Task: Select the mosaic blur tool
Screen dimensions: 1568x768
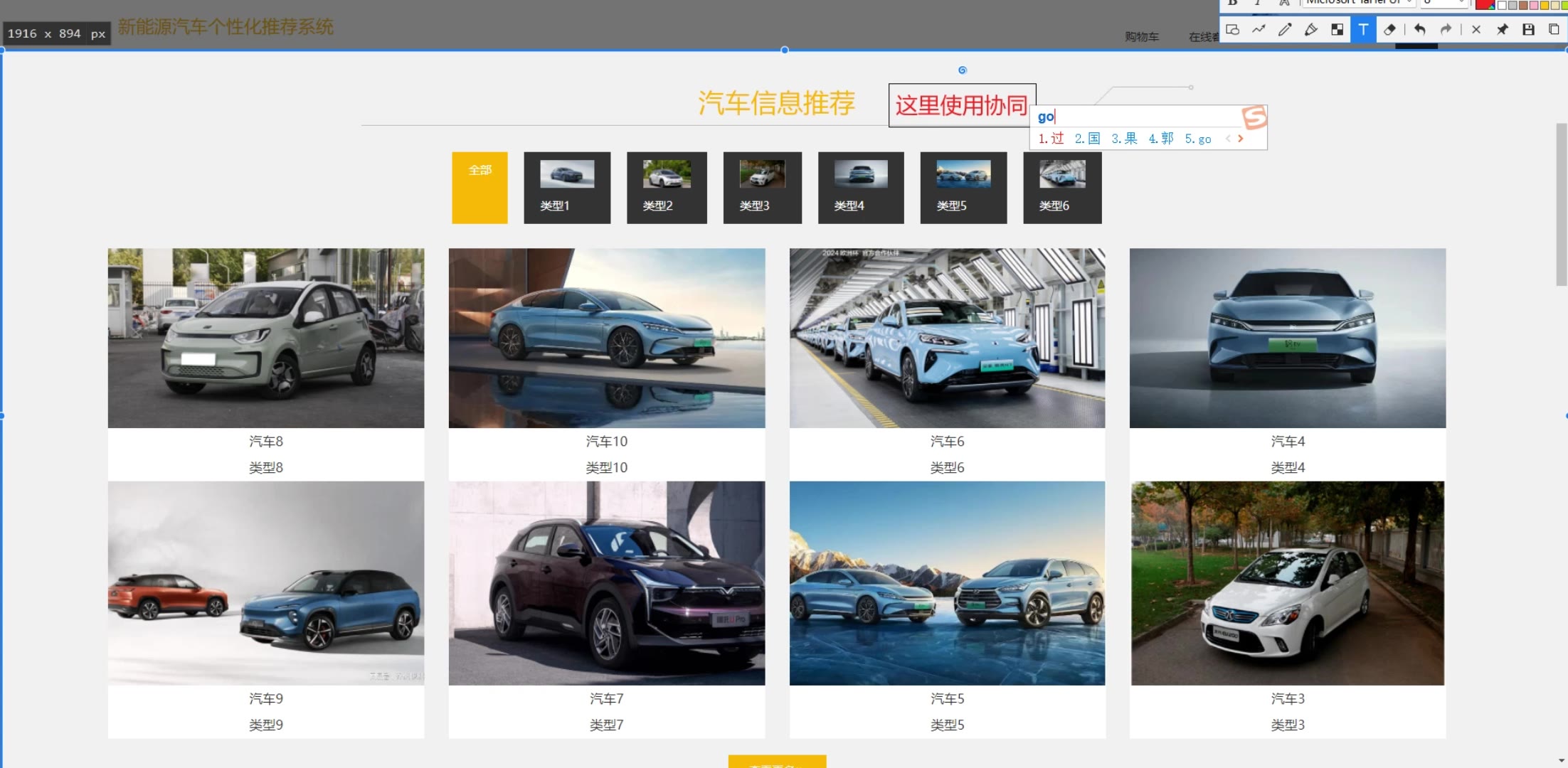Action: click(x=1337, y=30)
